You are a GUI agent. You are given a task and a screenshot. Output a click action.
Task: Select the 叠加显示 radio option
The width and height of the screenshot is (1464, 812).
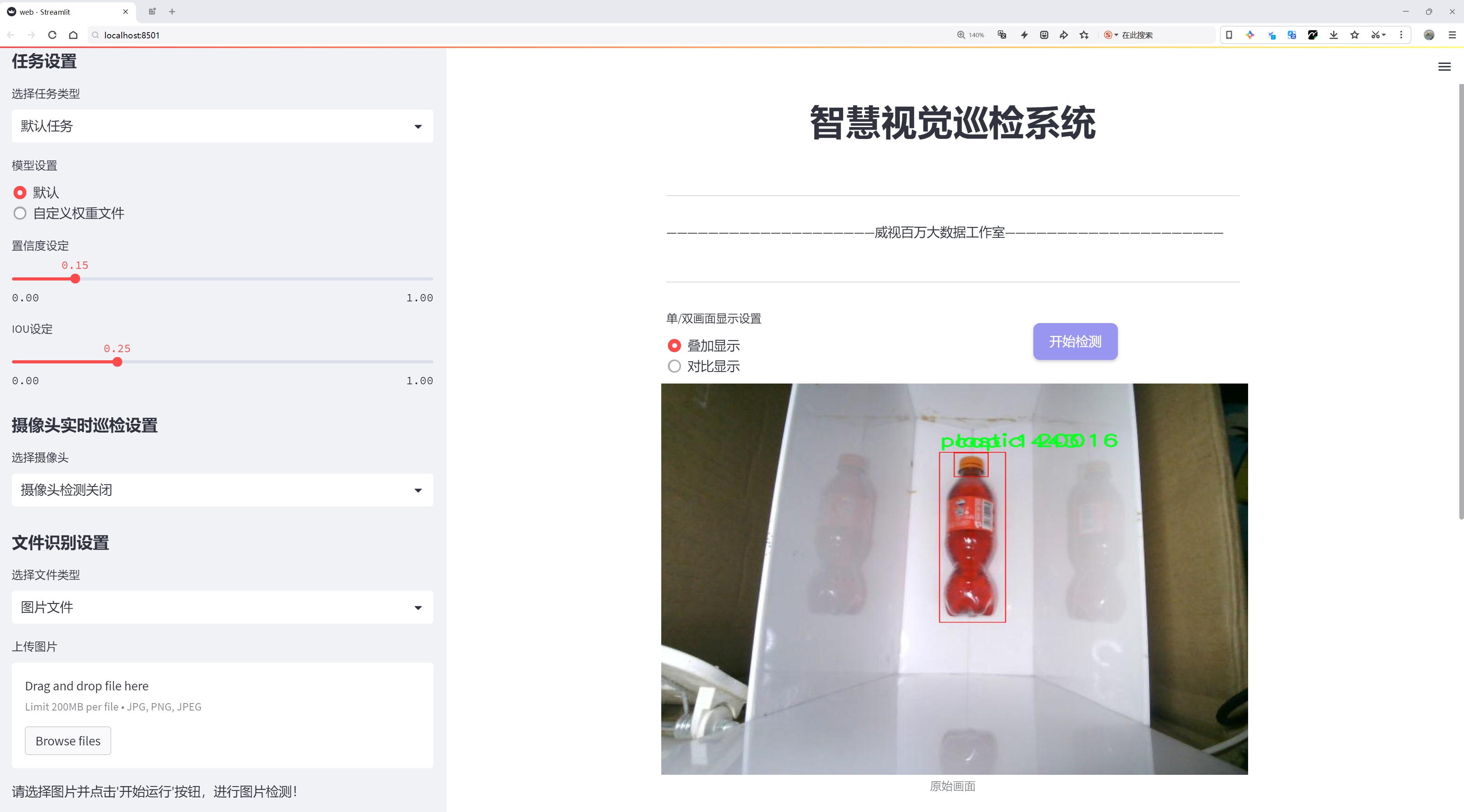click(674, 346)
